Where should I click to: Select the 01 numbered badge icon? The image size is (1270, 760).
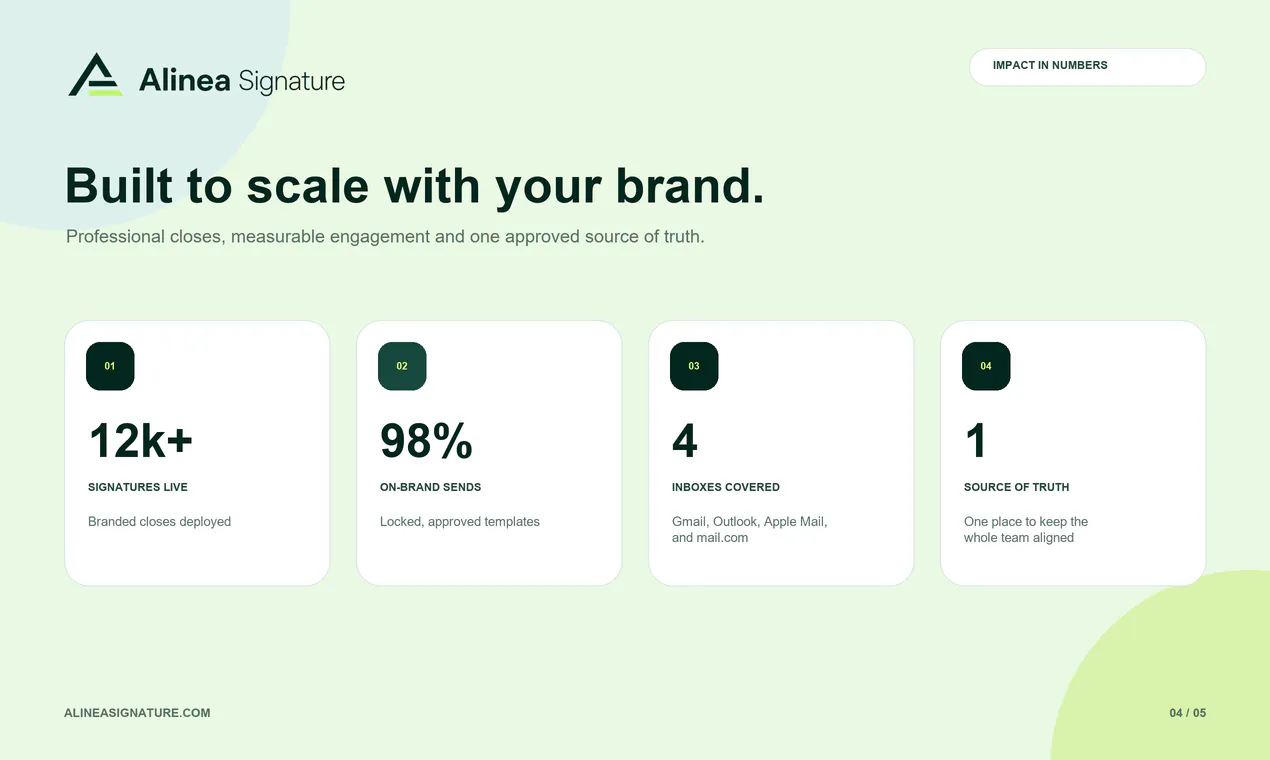tap(110, 366)
